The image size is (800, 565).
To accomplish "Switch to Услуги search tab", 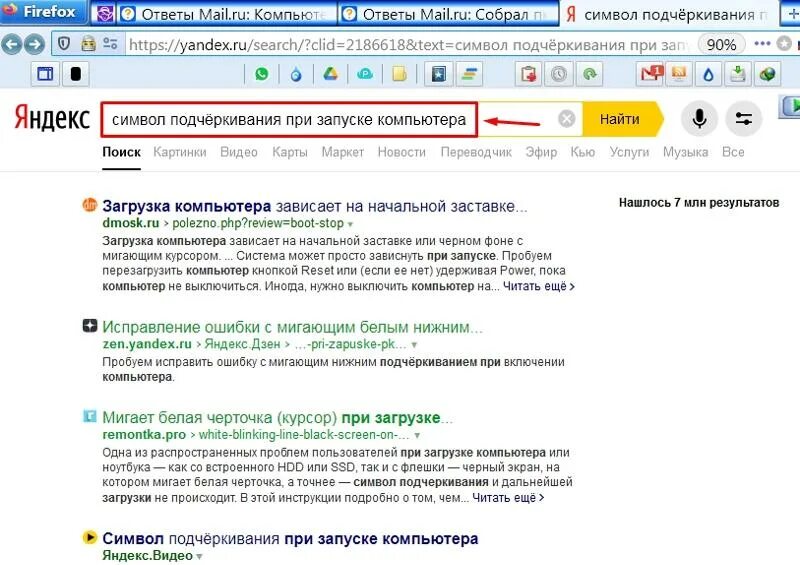I will coord(629,152).
